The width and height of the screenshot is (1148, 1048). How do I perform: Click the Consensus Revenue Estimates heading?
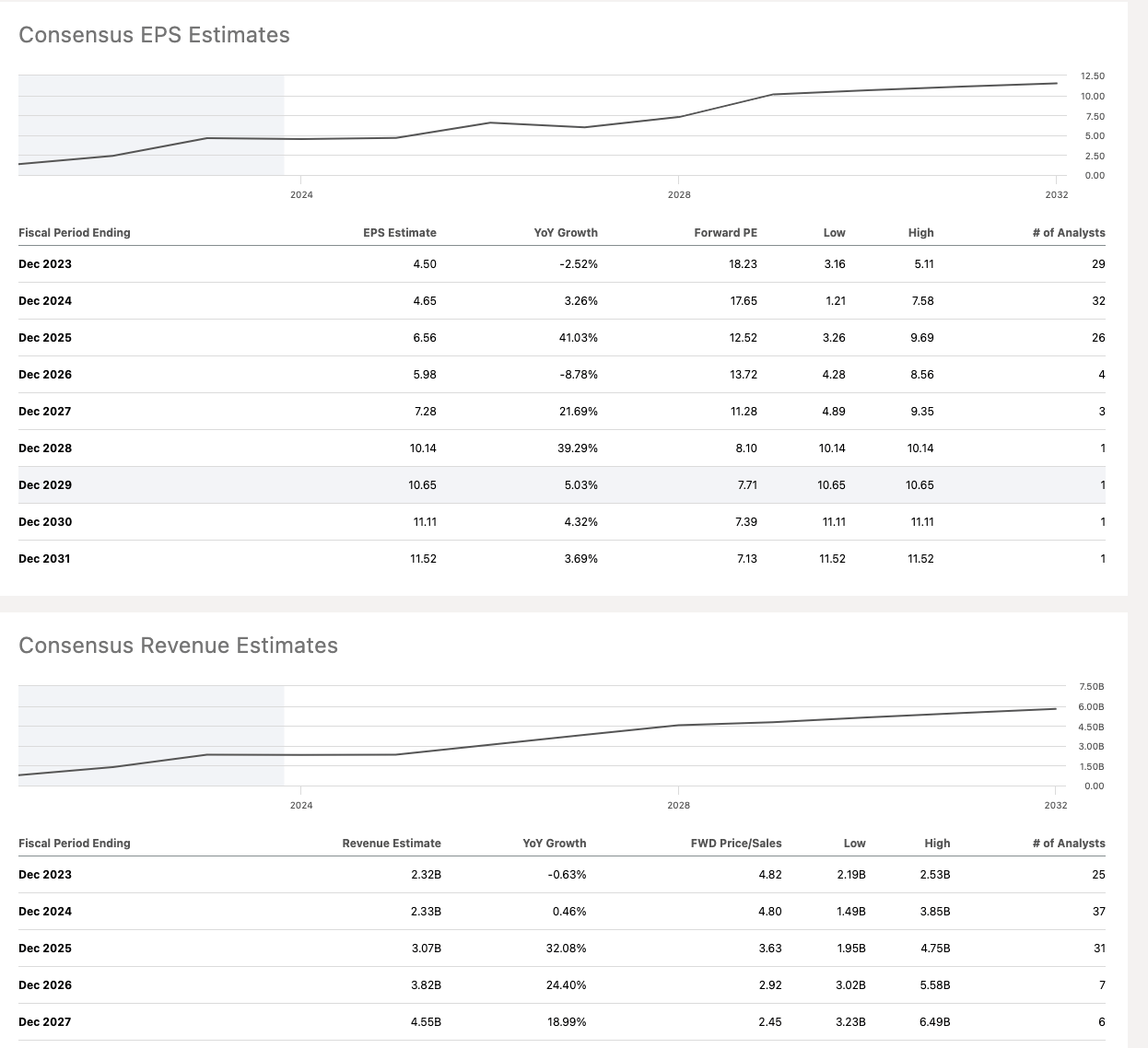point(178,646)
